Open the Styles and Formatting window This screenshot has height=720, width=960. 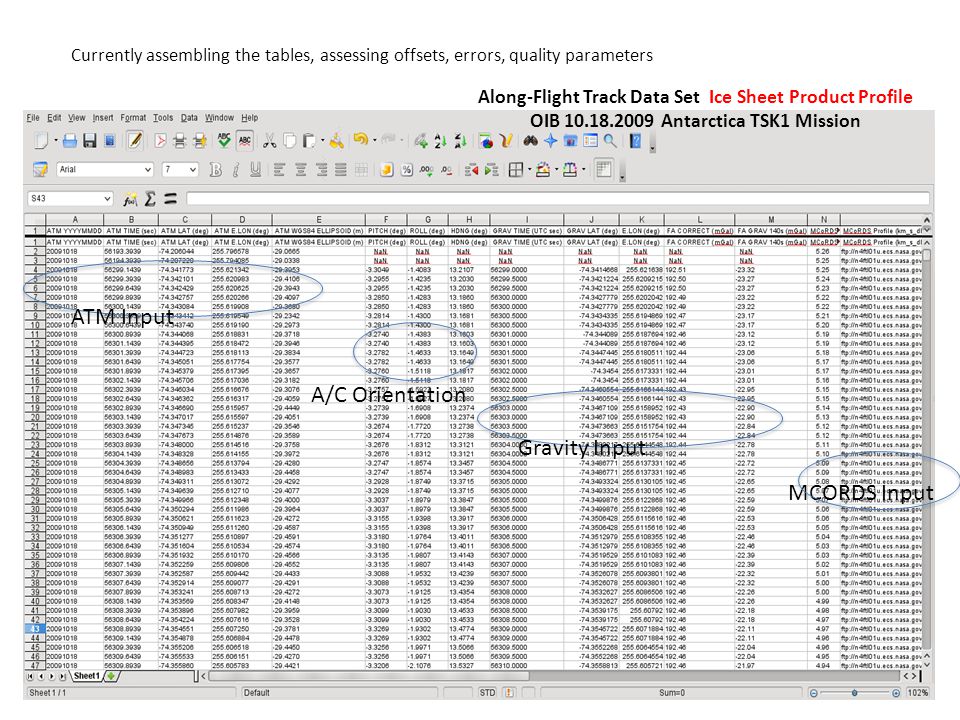(40, 169)
